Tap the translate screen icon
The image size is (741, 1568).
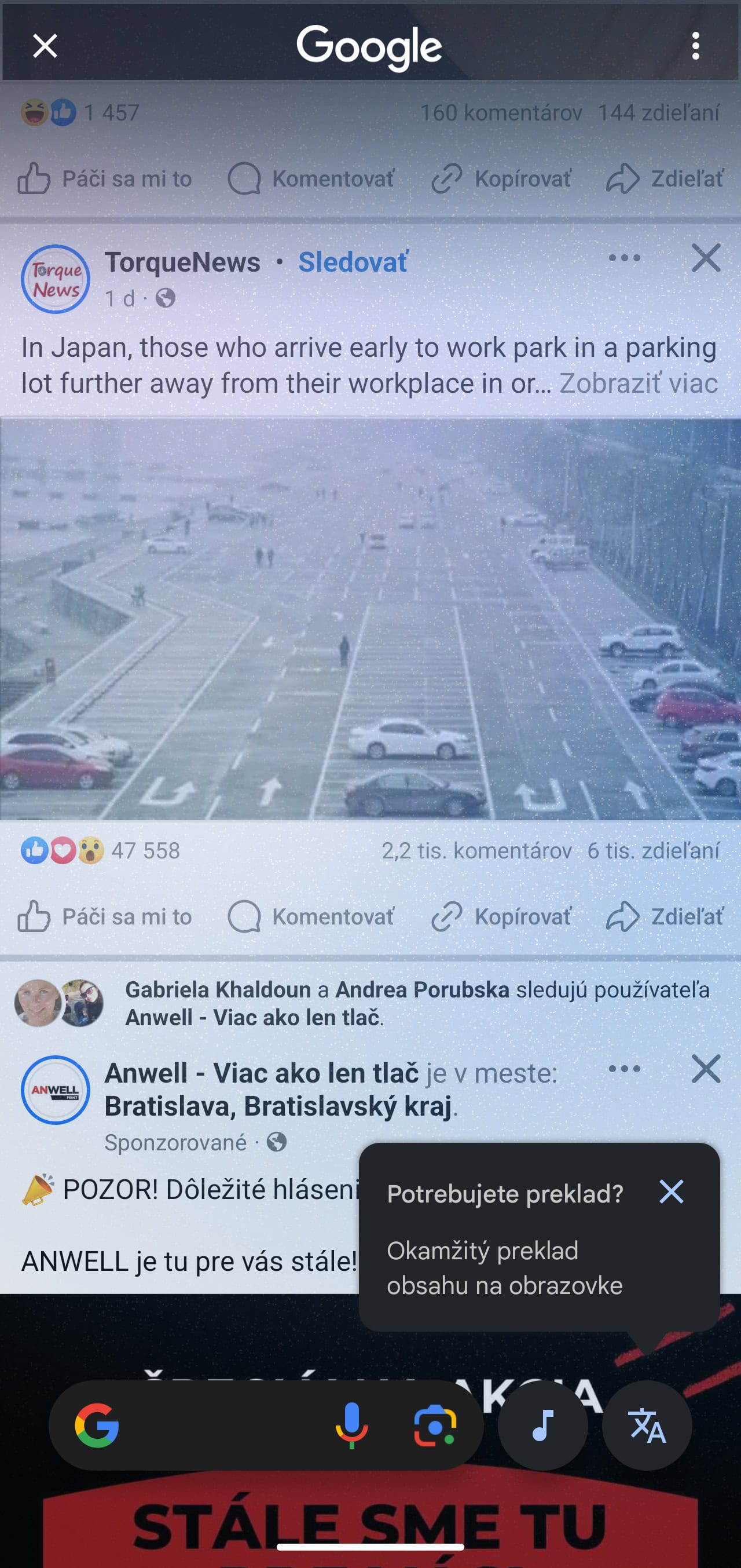(647, 1425)
